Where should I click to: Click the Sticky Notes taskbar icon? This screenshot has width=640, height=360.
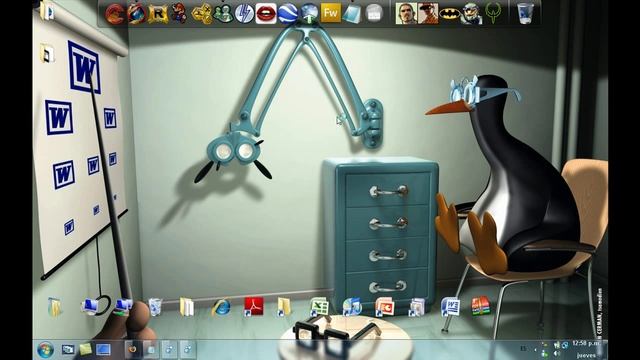[85, 349]
